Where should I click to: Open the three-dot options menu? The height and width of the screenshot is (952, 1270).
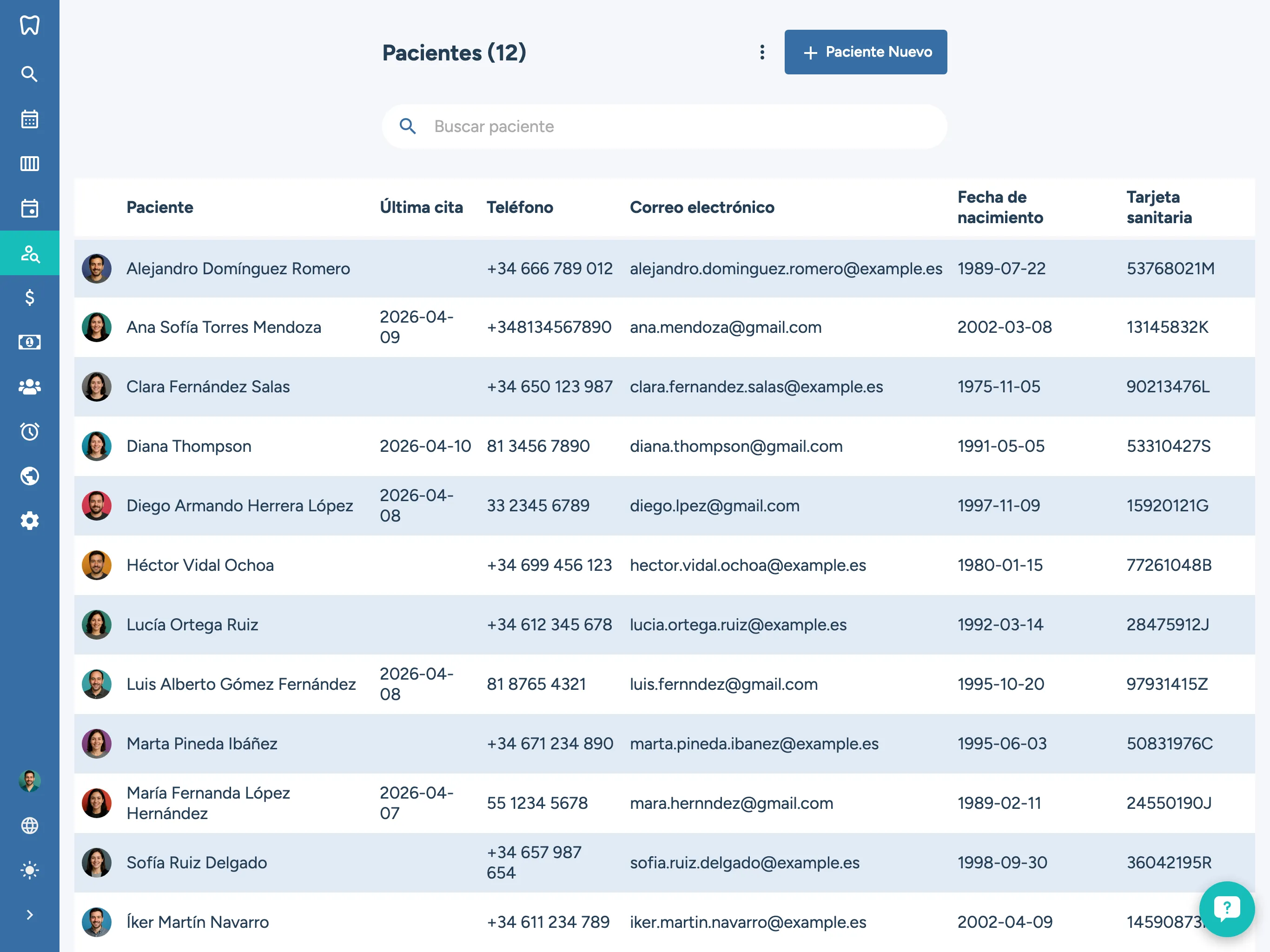762,52
